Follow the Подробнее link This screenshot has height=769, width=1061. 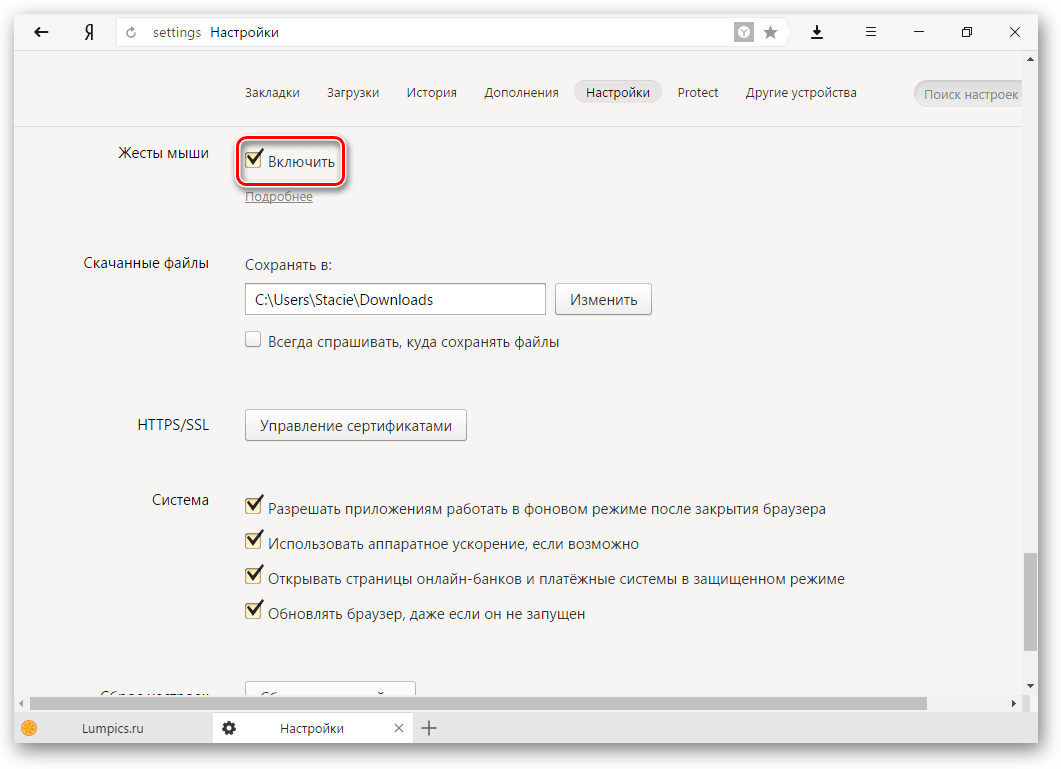coord(279,197)
